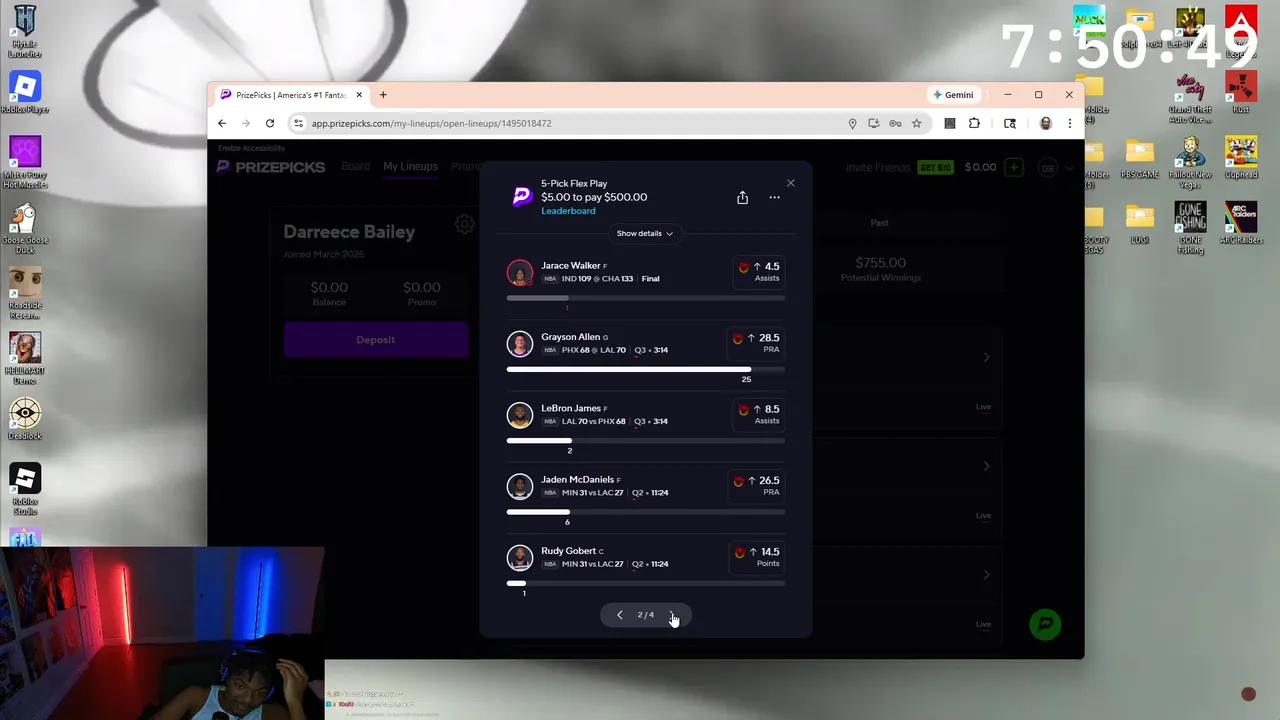1280x720 pixels.
Task: Open site information icon in address bar
Action: click(x=297, y=123)
